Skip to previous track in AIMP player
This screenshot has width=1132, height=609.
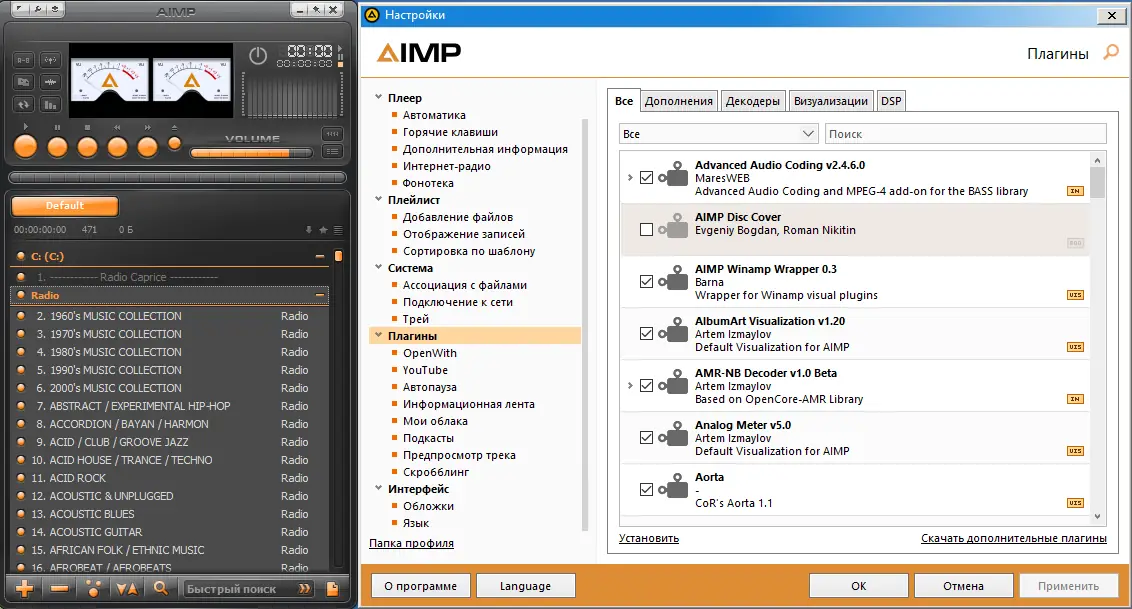pyautogui.click(x=117, y=147)
